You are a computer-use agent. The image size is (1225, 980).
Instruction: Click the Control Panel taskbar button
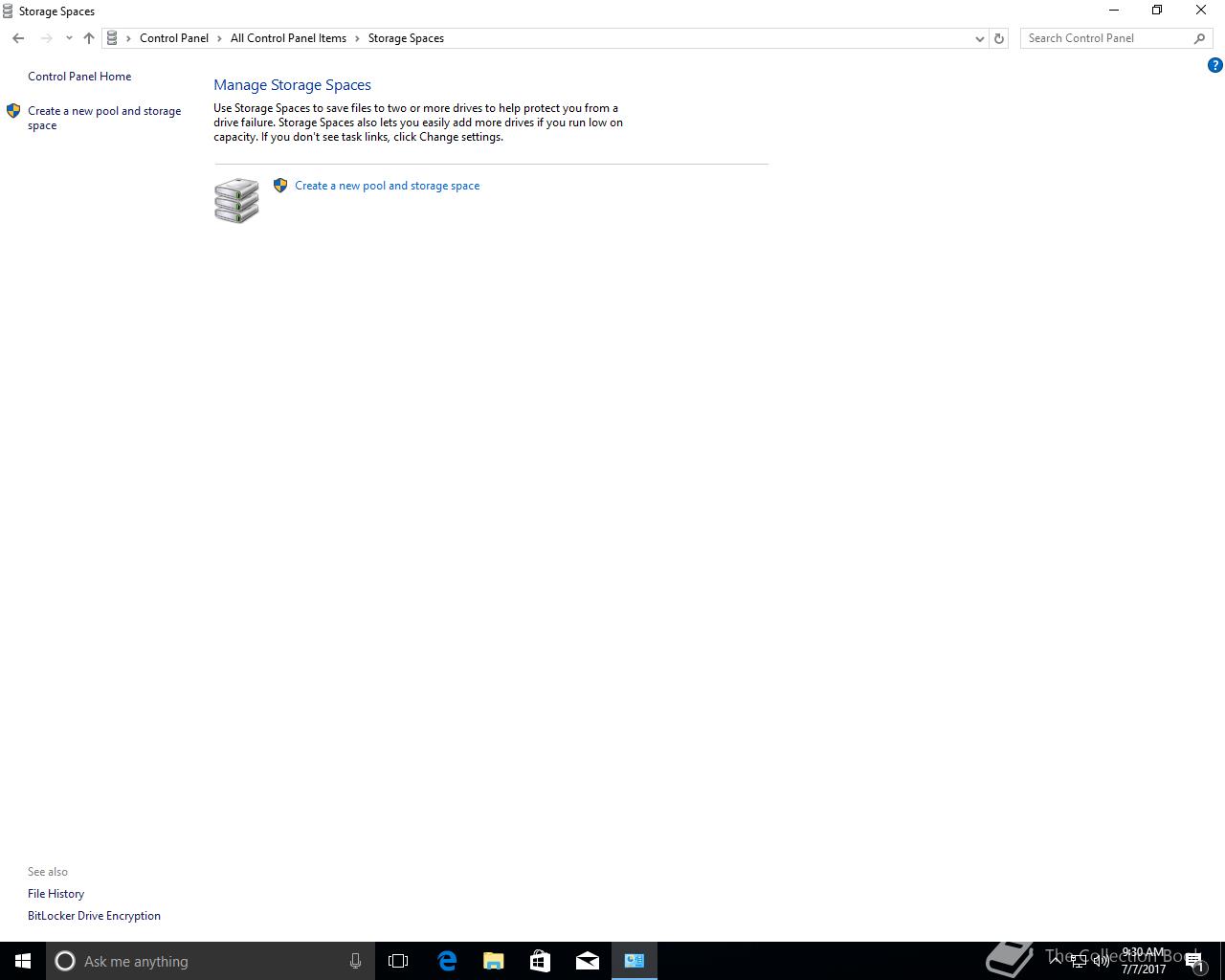635,961
